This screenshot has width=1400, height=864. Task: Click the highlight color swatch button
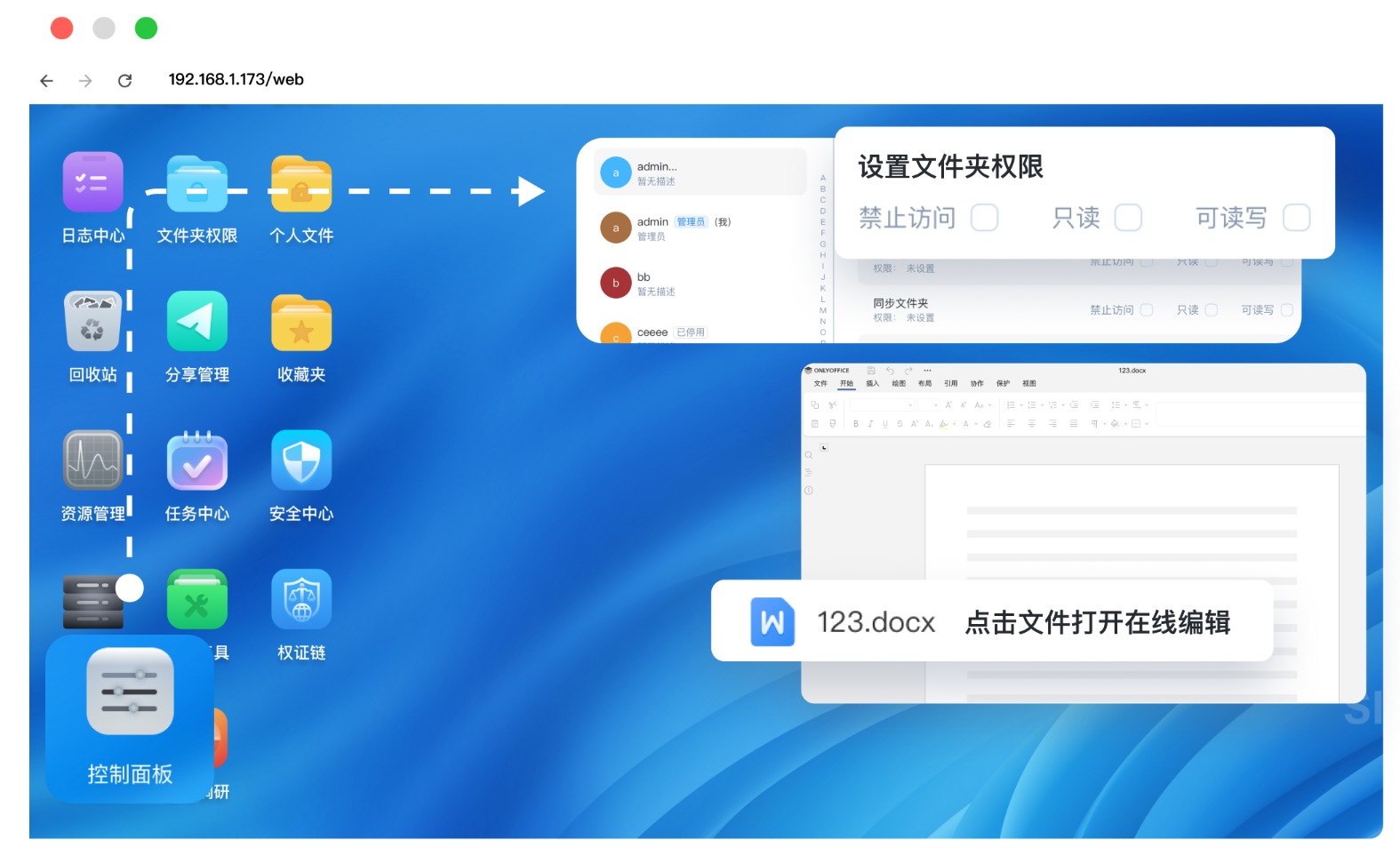944,424
